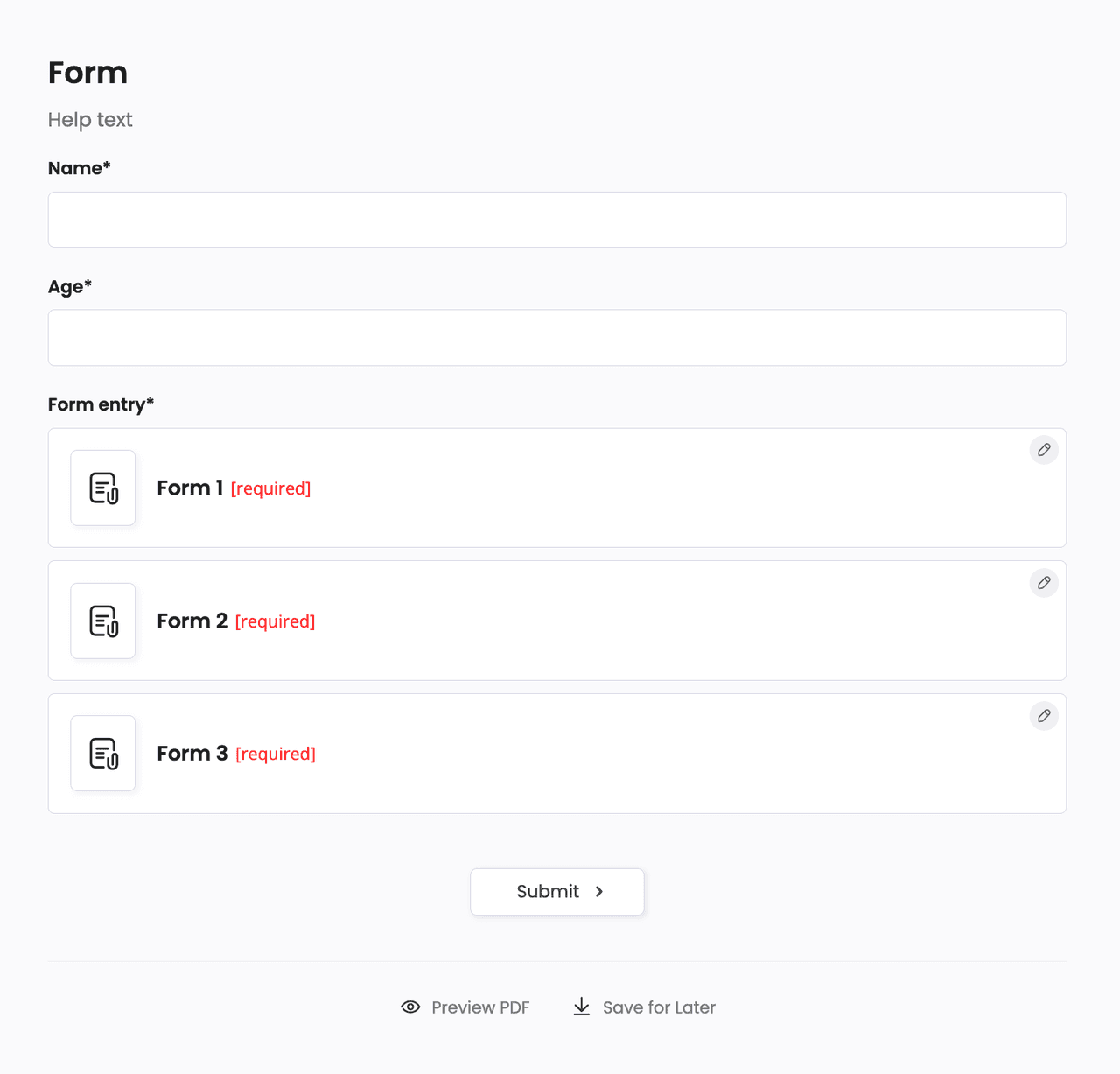Click the Save for Later download icon
The width and height of the screenshot is (1120, 1074).
pos(582,1007)
